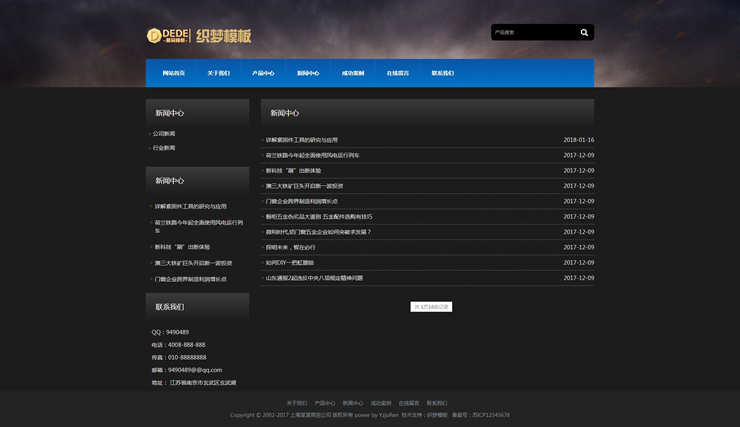Open 橱柜五金伪劣品大逃跑 article
The height and width of the screenshot is (427, 740).
tap(319, 217)
